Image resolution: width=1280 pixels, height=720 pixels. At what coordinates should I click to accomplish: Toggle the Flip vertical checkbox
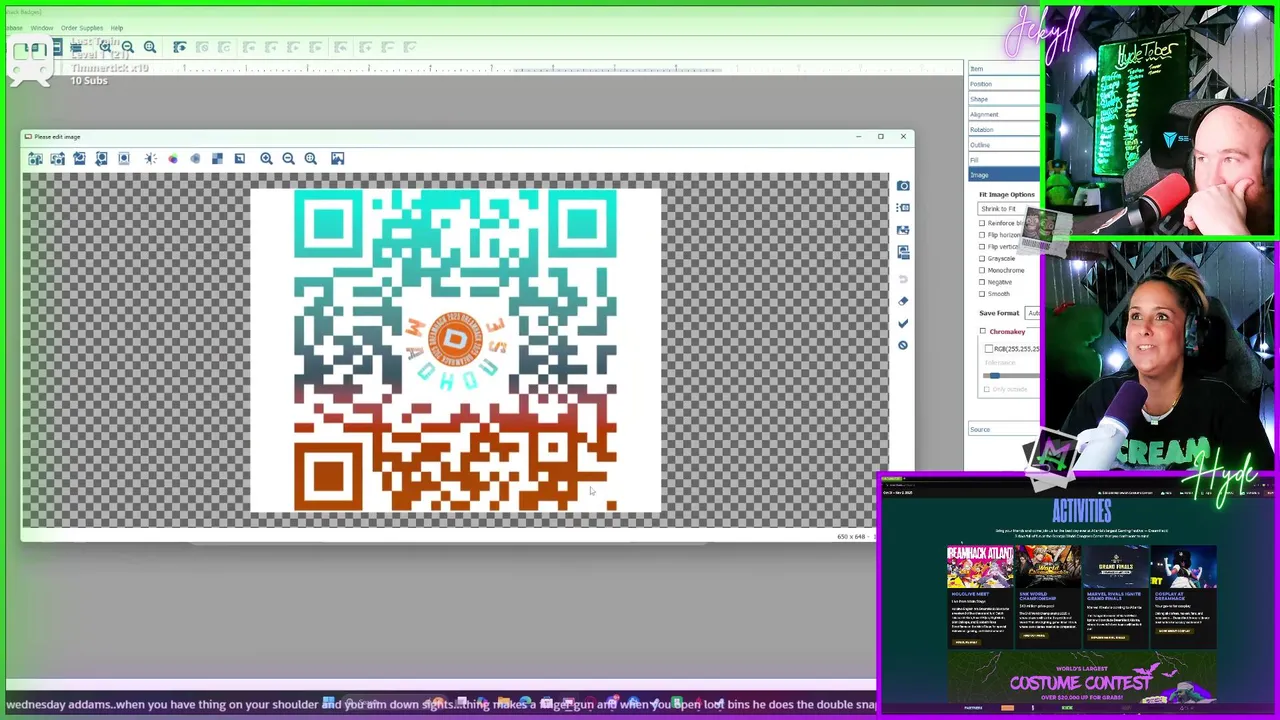coord(982,247)
